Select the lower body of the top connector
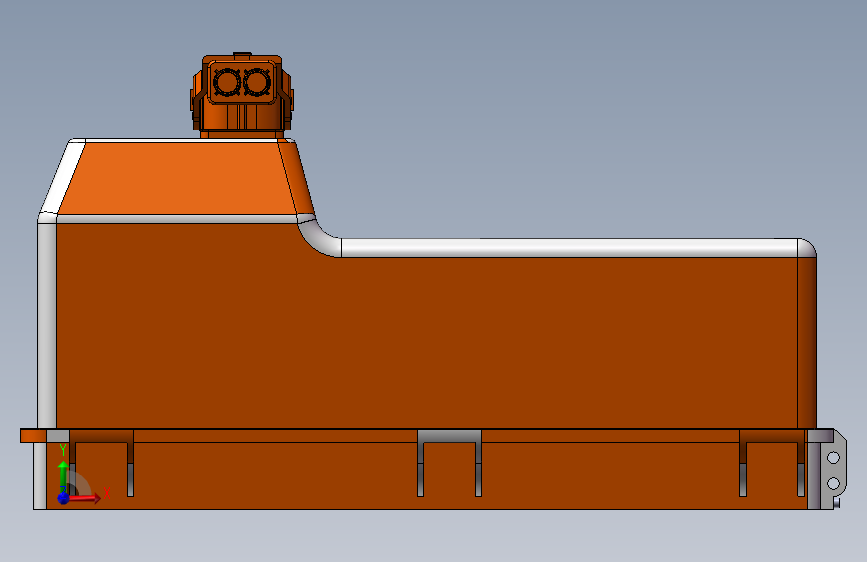This screenshot has height=562, width=867. (242, 116)
